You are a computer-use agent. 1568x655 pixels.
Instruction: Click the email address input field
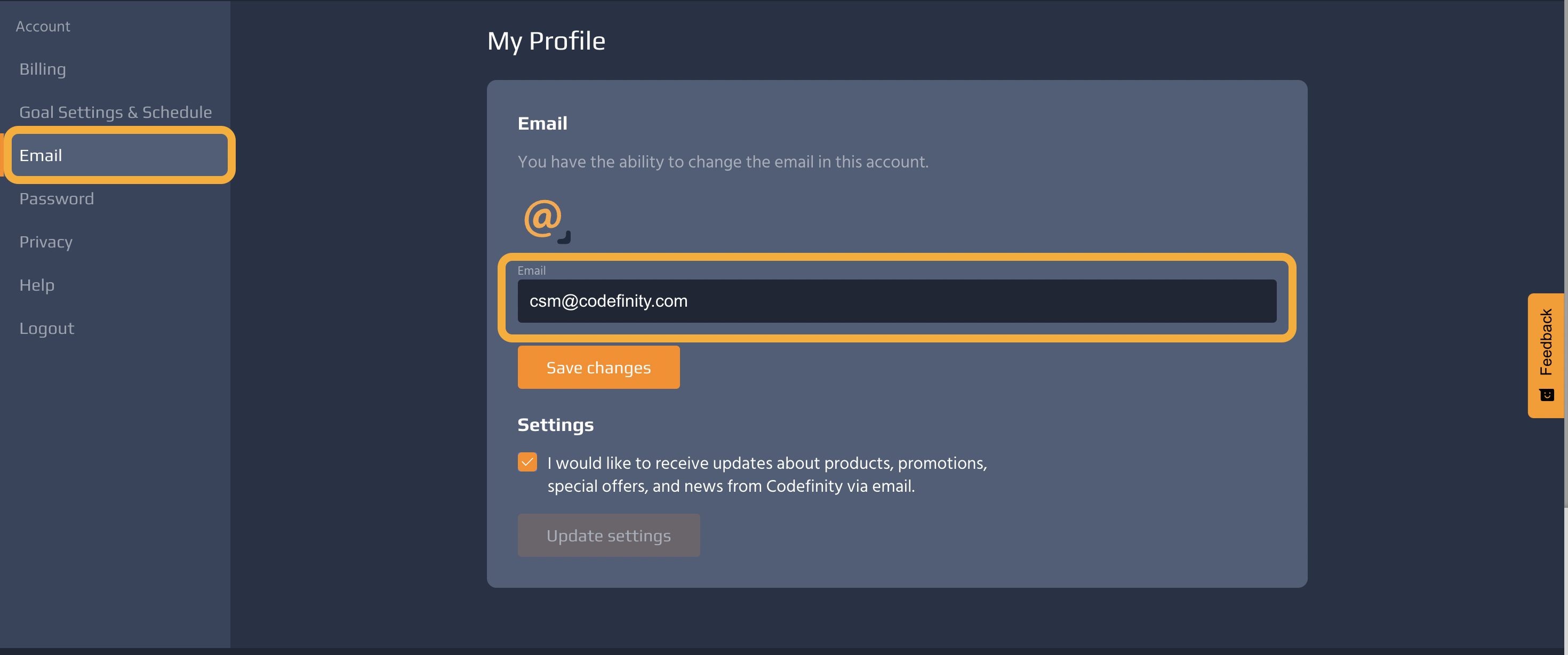tap(896, 301)
